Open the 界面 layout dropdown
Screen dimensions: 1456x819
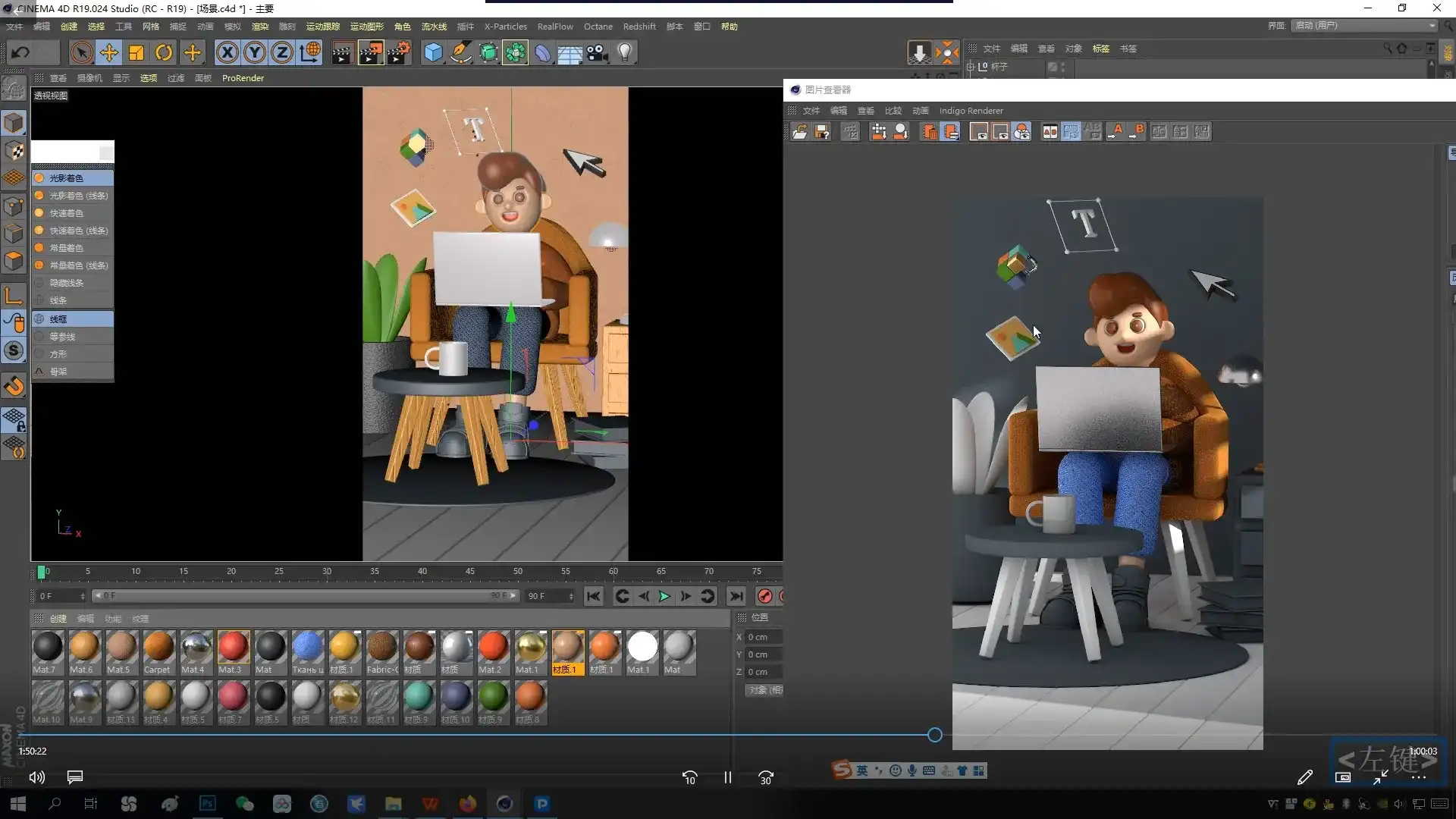click(x=1364, y=26)
